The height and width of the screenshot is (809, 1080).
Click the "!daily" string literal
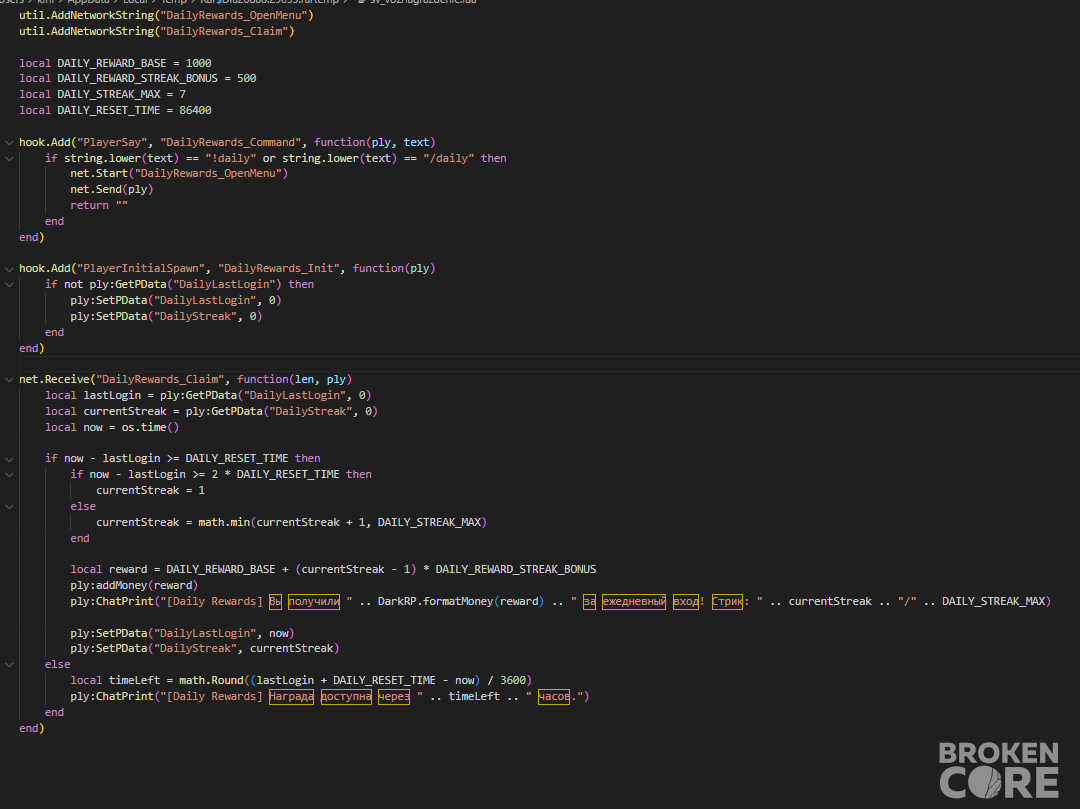coord(230,158)
